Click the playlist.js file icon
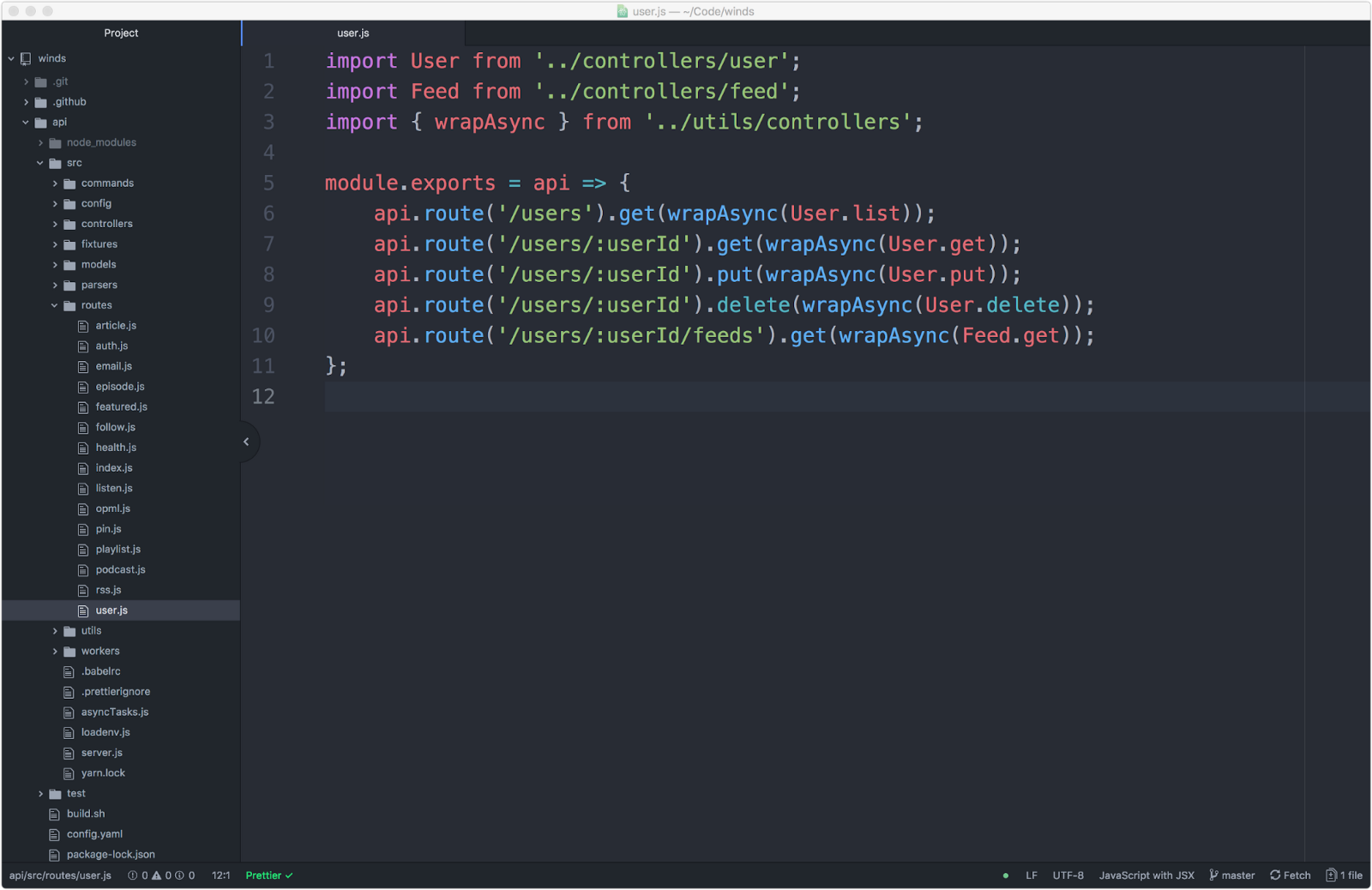This screenshot has height=890, width=1372. (x=83, y=550)
